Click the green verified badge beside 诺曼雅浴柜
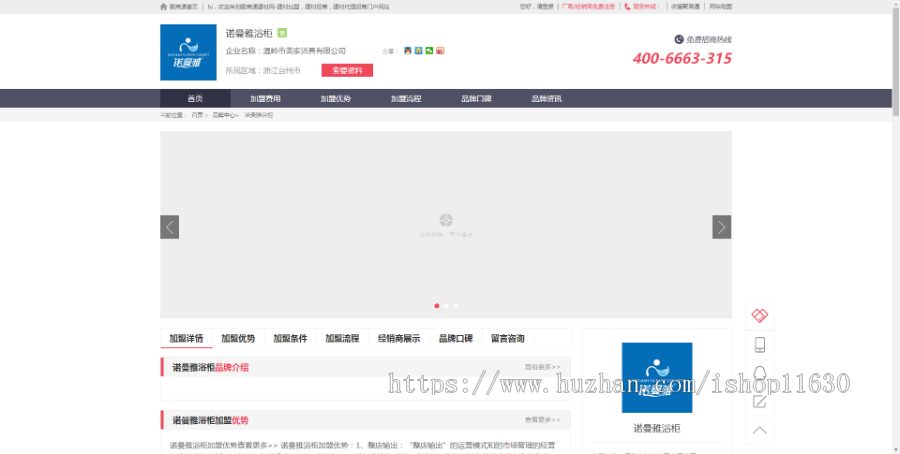The image size is (900, 454). click(x=282, y=33)
